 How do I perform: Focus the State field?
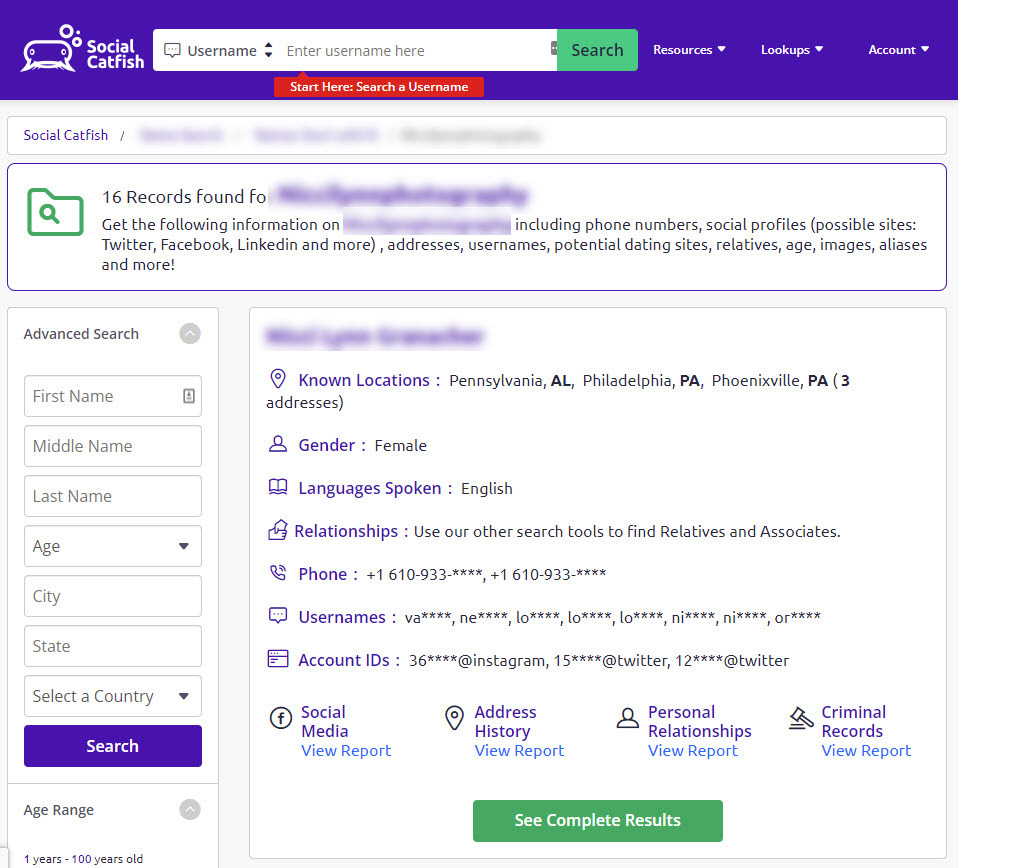[x=113, y=646]
